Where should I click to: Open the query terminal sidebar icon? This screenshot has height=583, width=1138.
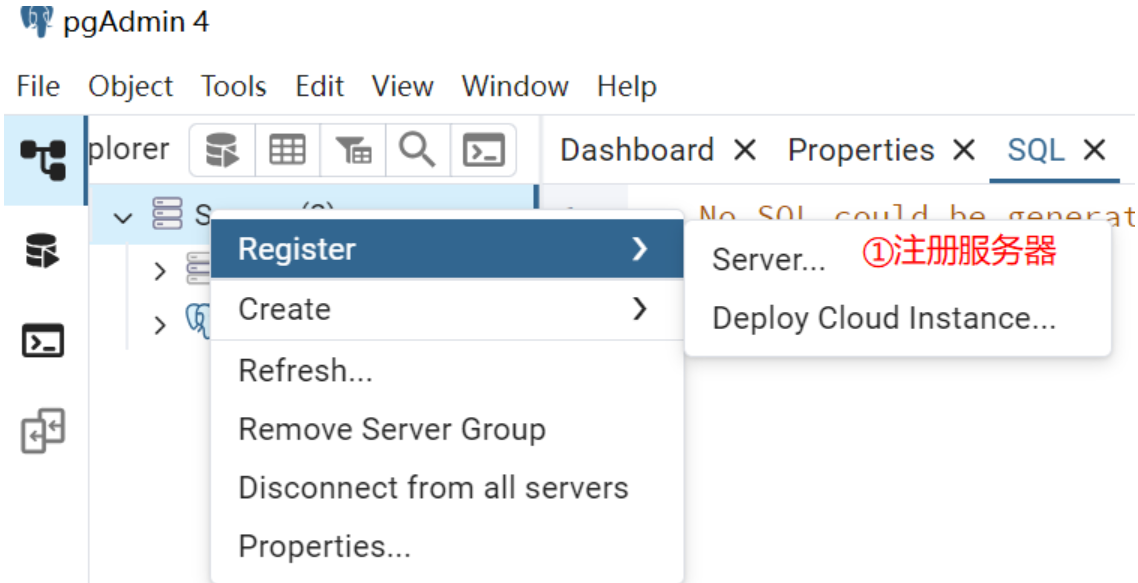pos(43,341)
